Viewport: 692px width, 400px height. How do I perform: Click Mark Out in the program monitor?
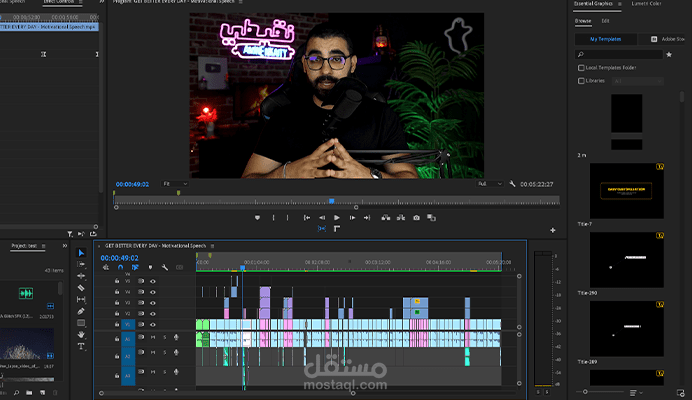(288, 218)
